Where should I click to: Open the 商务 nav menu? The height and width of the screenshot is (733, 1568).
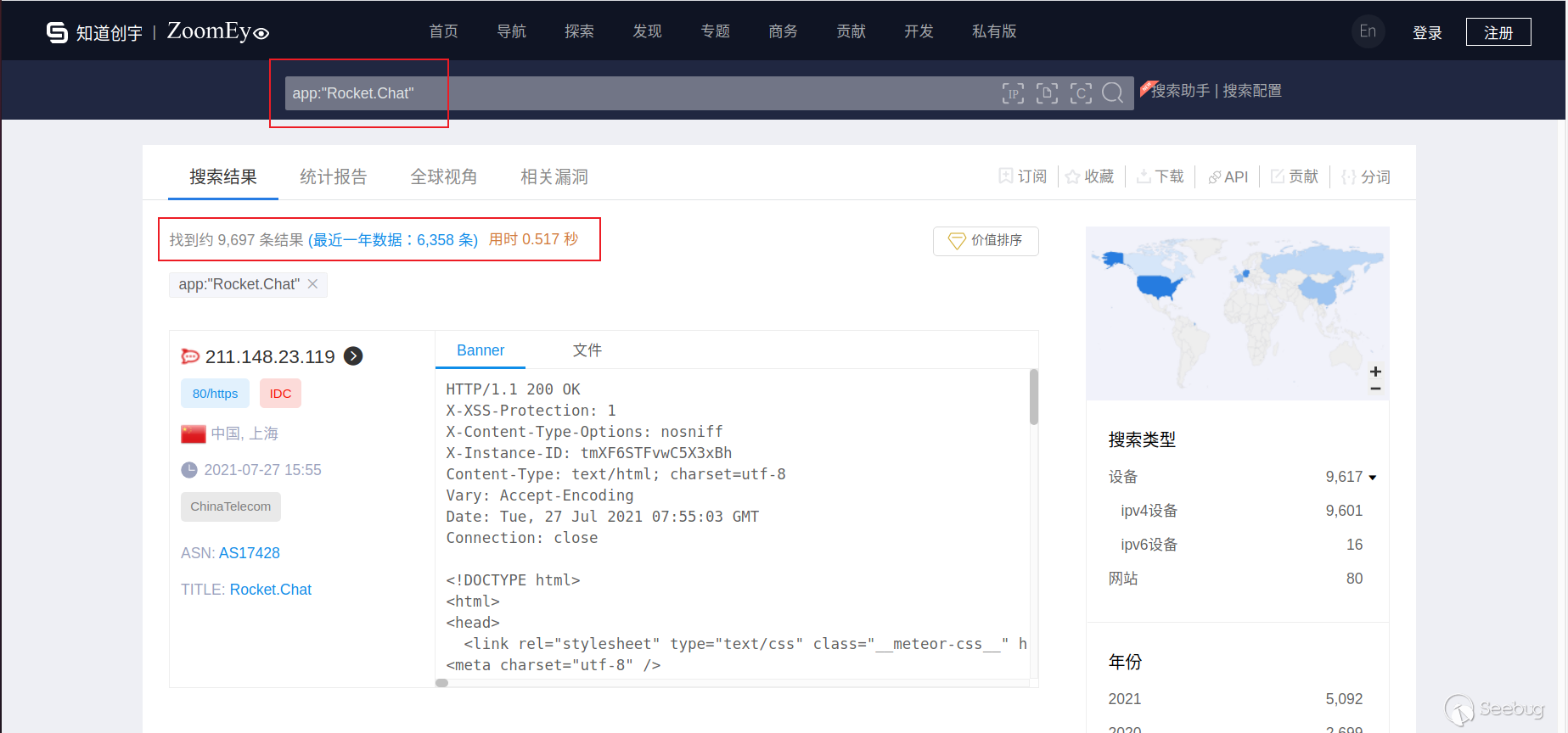click(783, 31)
